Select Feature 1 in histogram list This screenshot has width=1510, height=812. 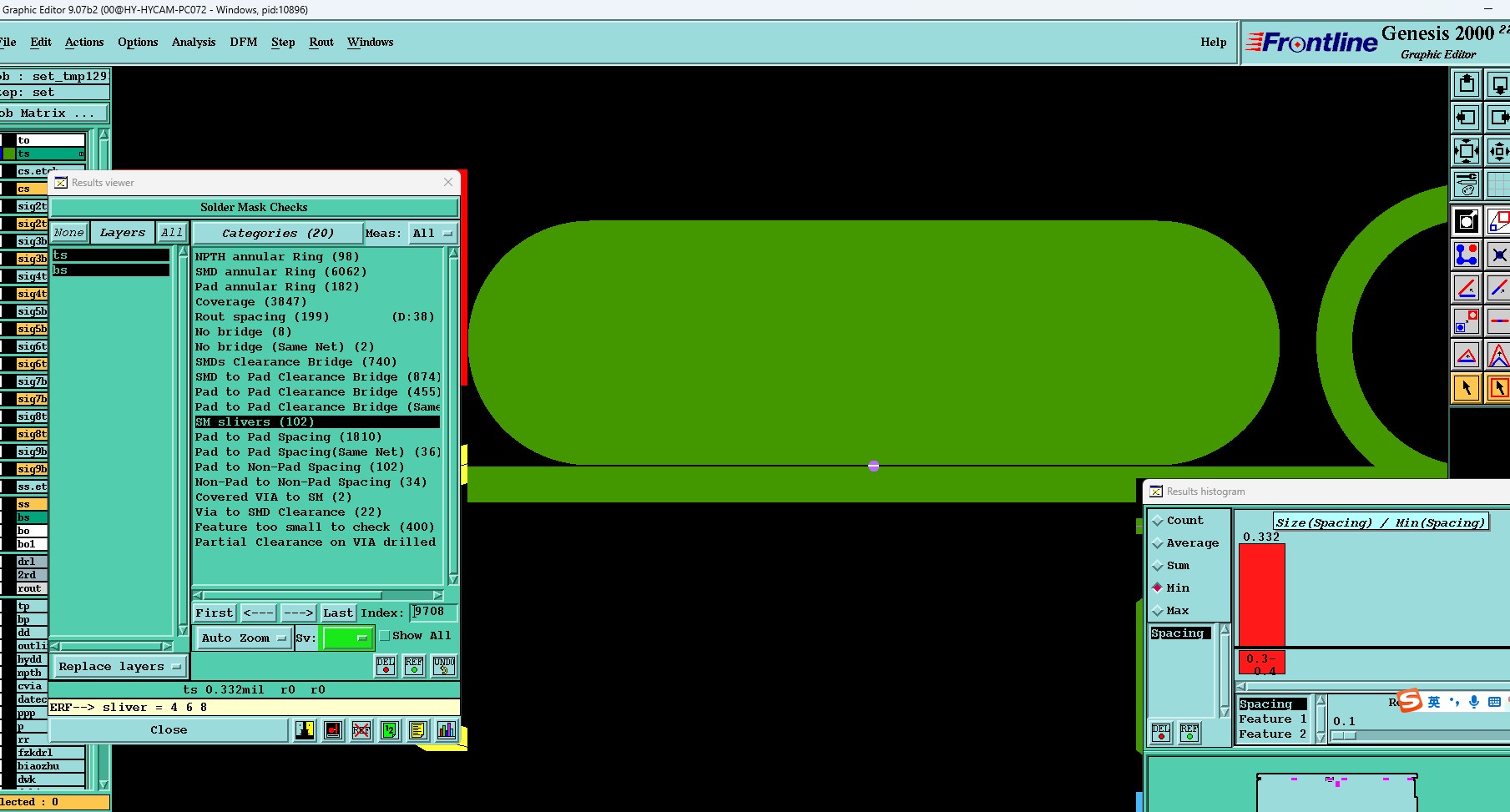coord(1273,719)
